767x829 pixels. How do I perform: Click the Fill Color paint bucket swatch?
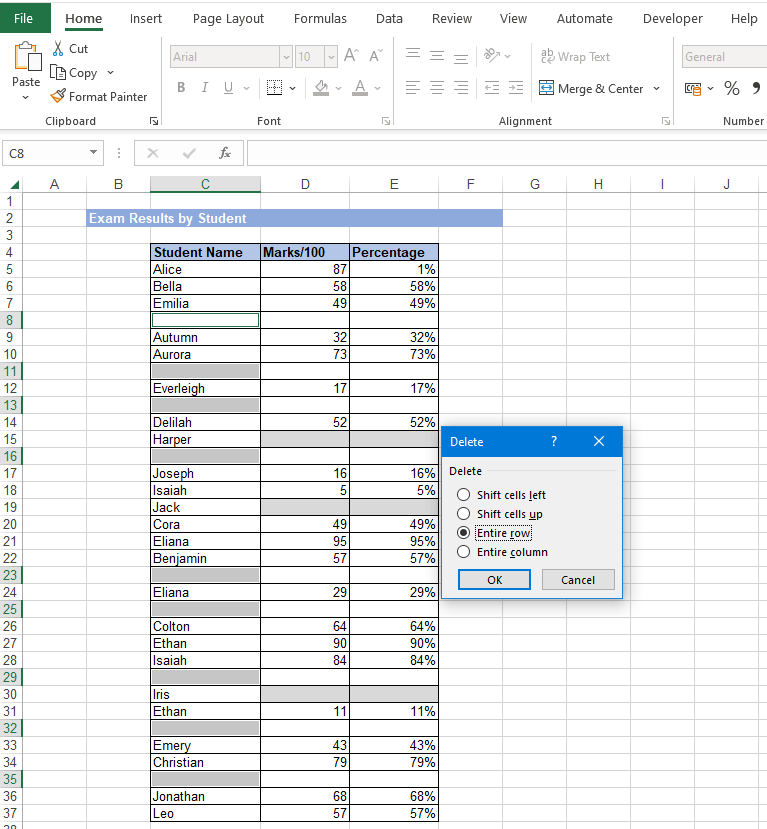[x=321, y=89]
